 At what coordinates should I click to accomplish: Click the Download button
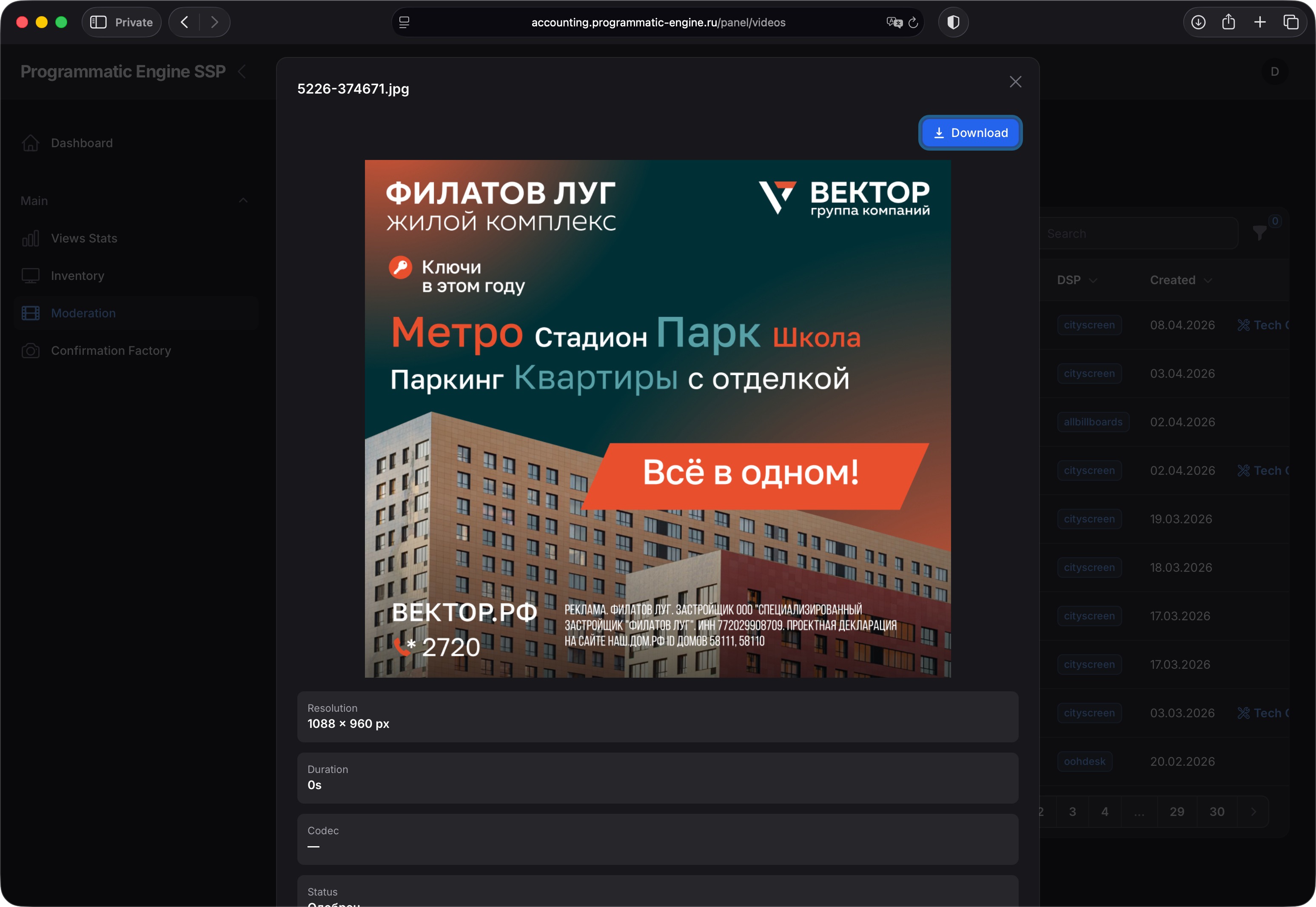pos(970,133)
